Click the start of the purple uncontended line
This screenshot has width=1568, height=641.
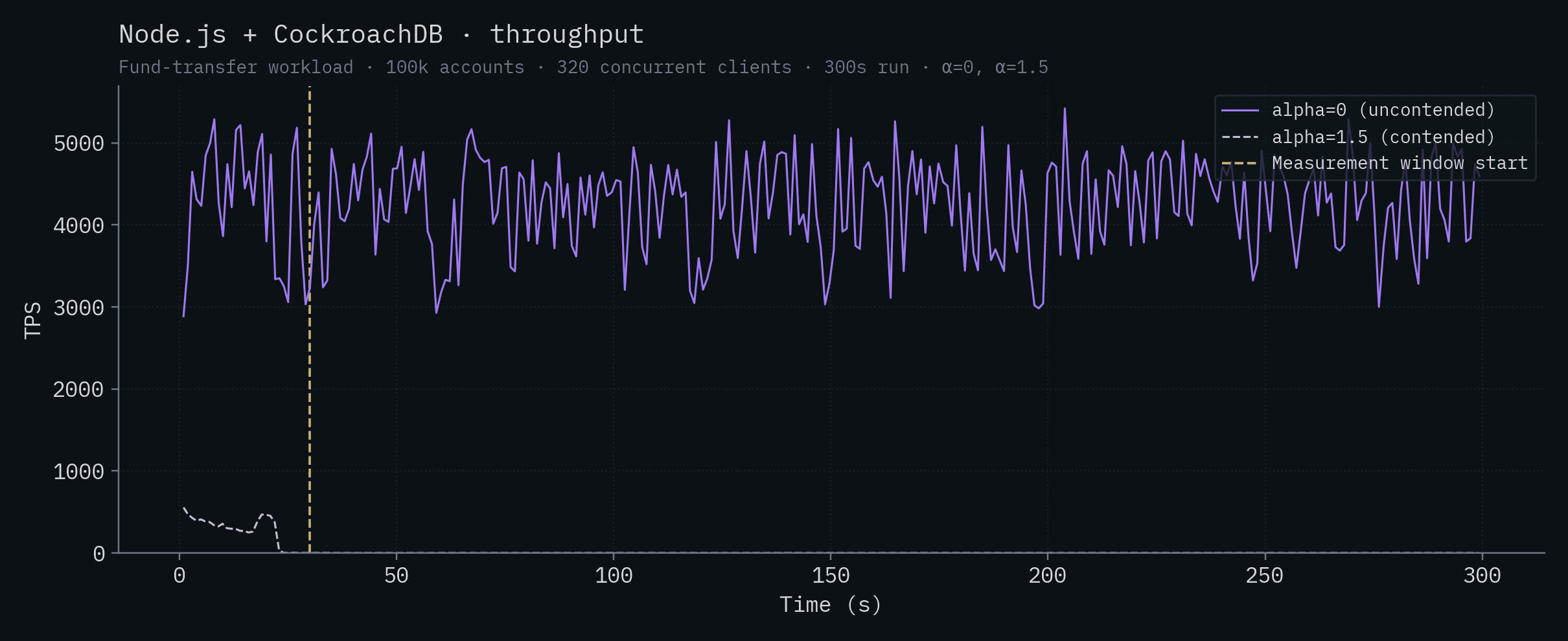[184, 315]
